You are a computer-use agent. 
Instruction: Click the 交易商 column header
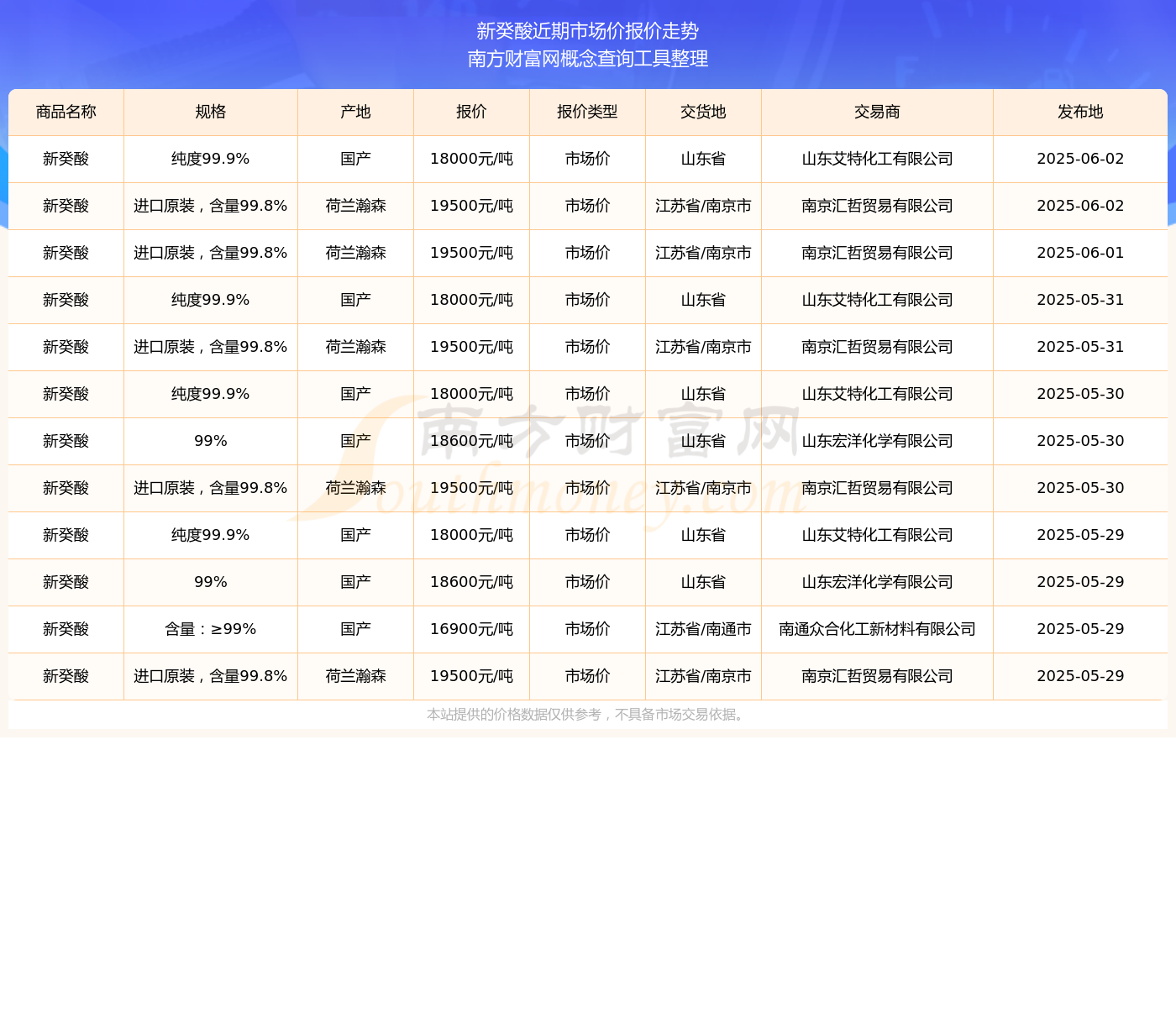pos(878,113)
